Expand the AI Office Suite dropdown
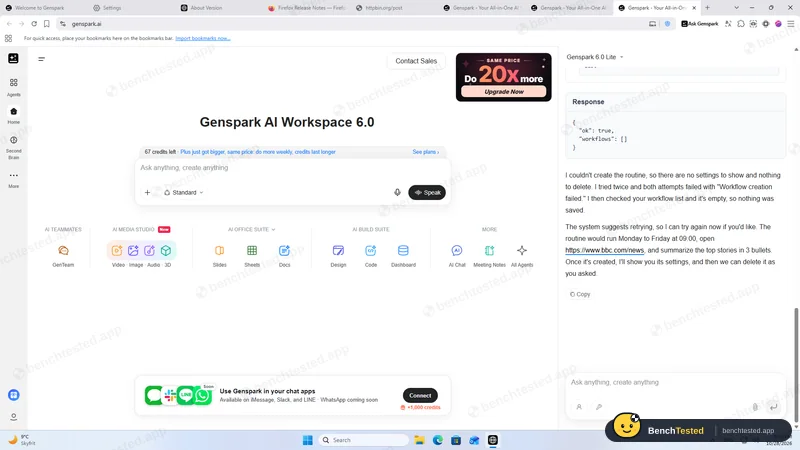Viewport: 800px width, 450px height. pyautogui.click(x=252, y=230)
